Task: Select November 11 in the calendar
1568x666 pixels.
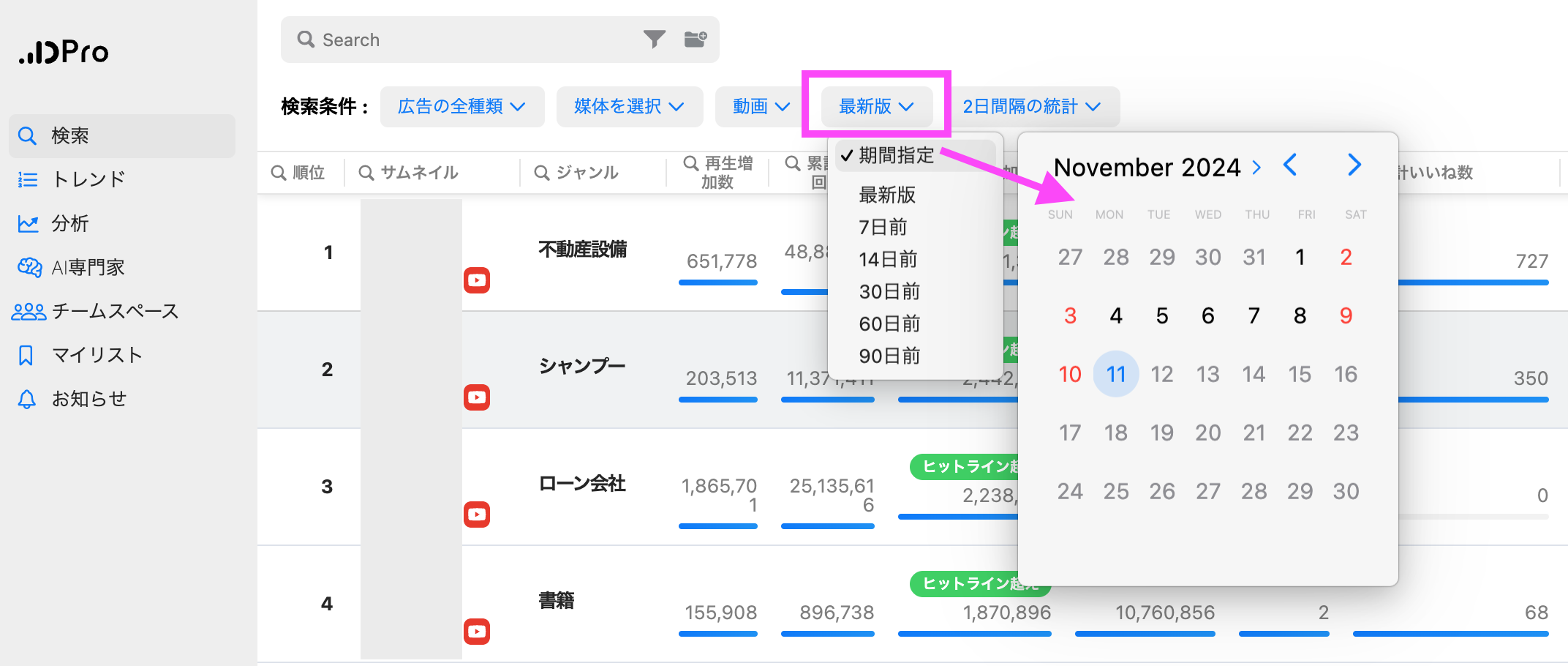Action: click(x=1115, y=374)
